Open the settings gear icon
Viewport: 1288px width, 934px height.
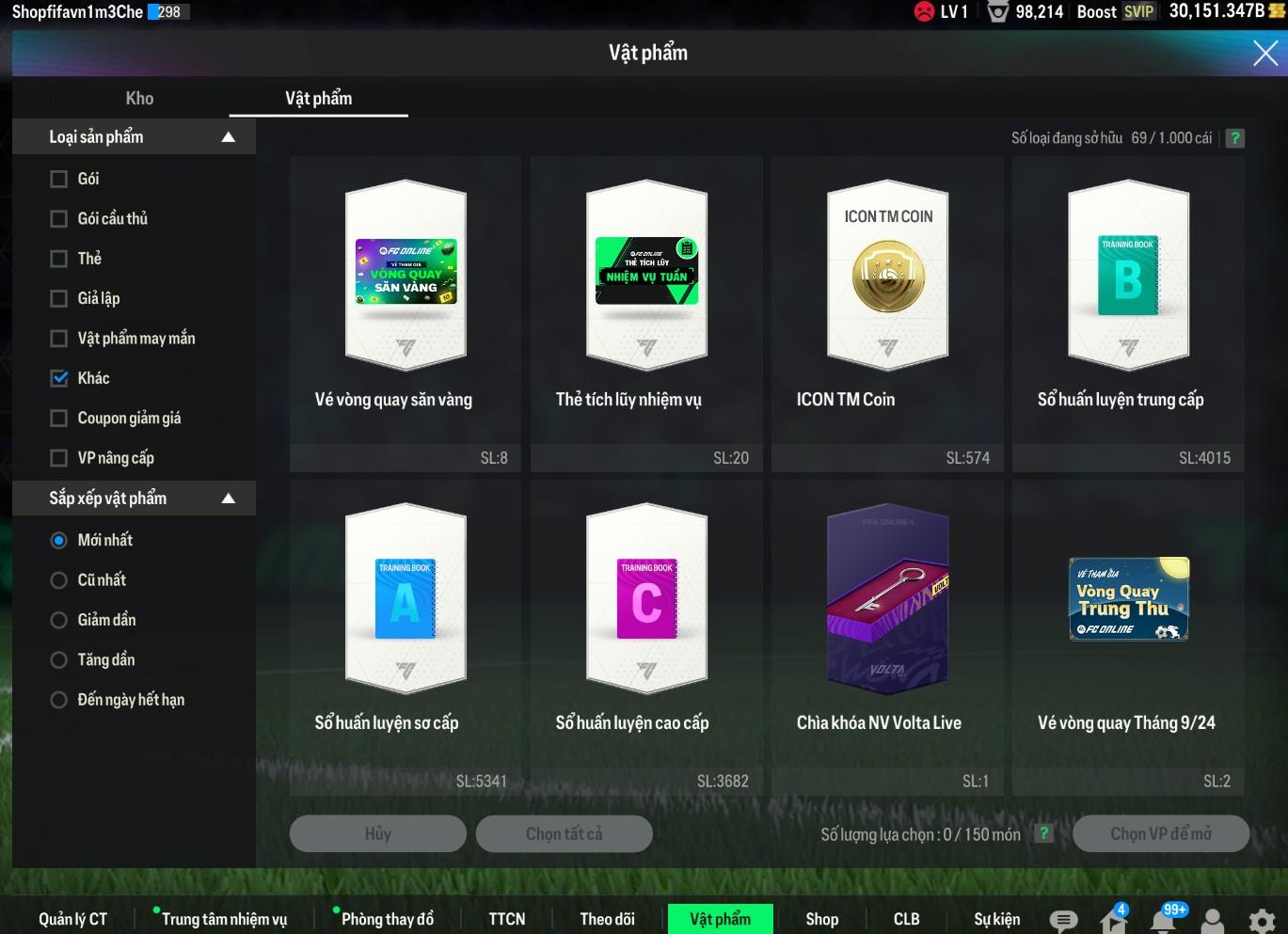(1262, 920)
